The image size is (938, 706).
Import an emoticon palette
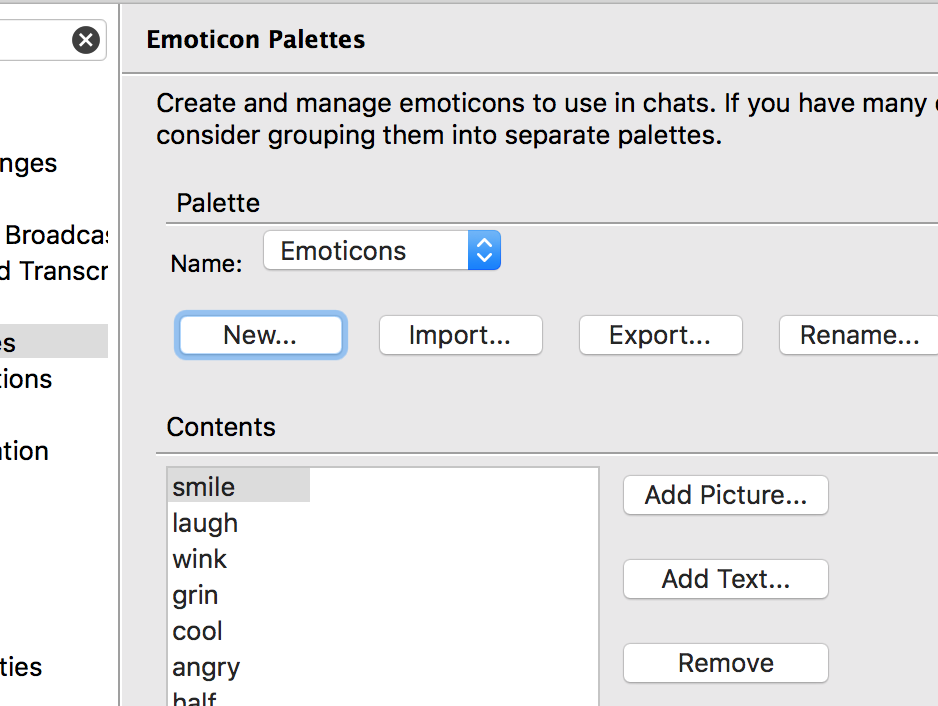(x=460, y=335)
